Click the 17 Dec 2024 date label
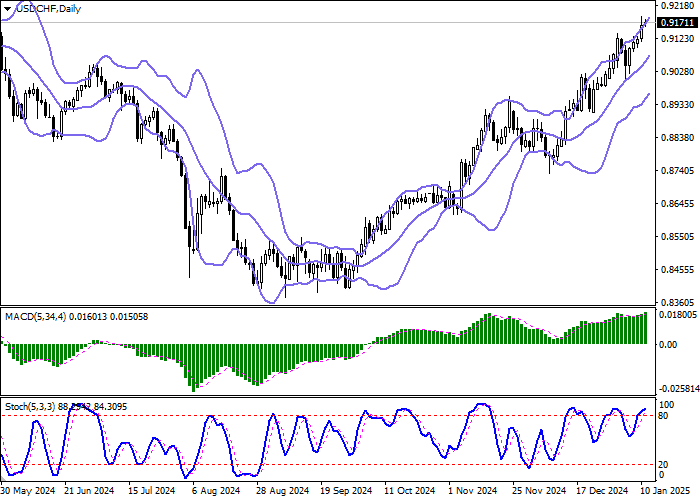 600,492
